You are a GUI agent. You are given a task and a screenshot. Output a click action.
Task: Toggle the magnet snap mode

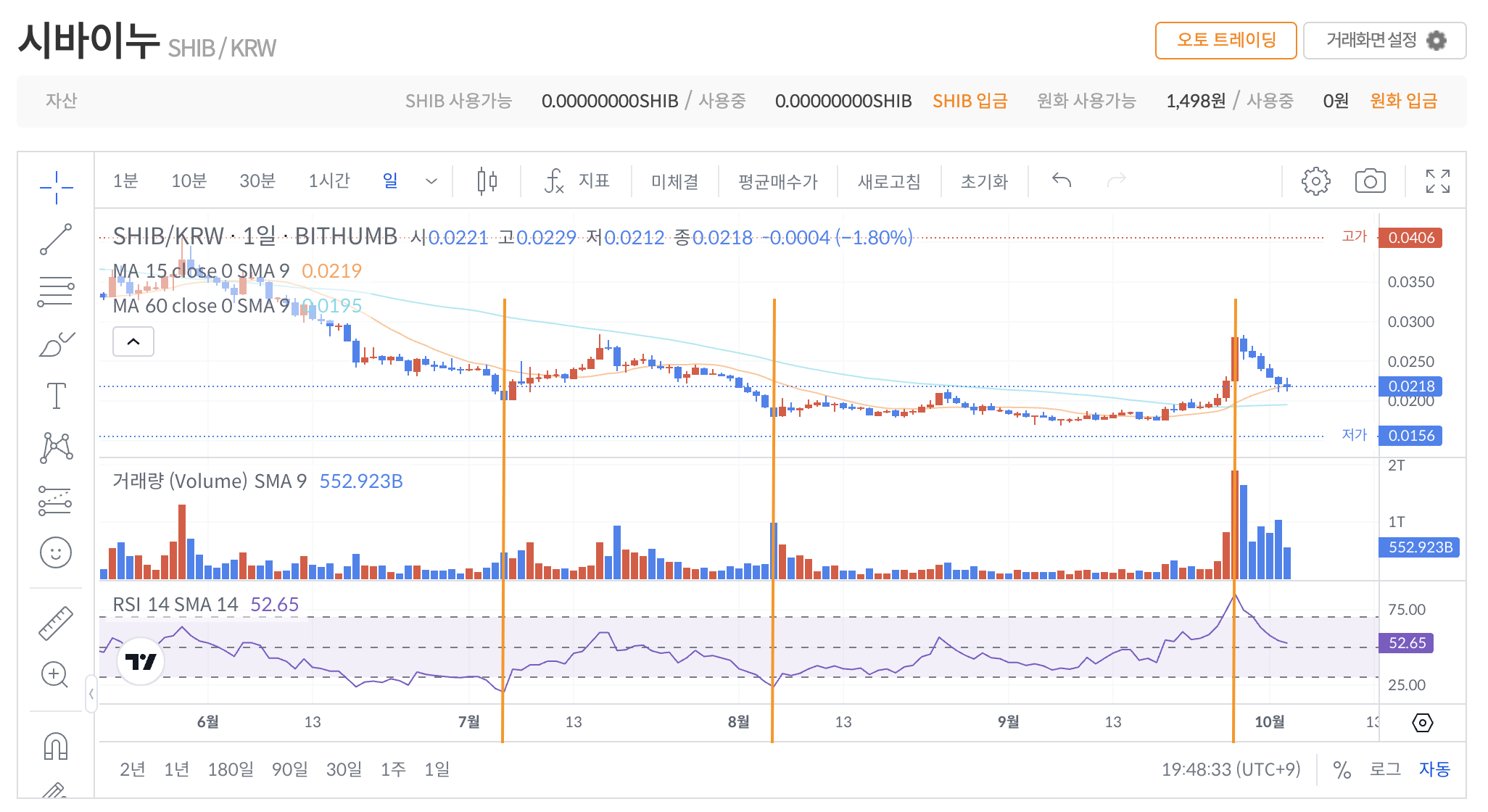56,745
